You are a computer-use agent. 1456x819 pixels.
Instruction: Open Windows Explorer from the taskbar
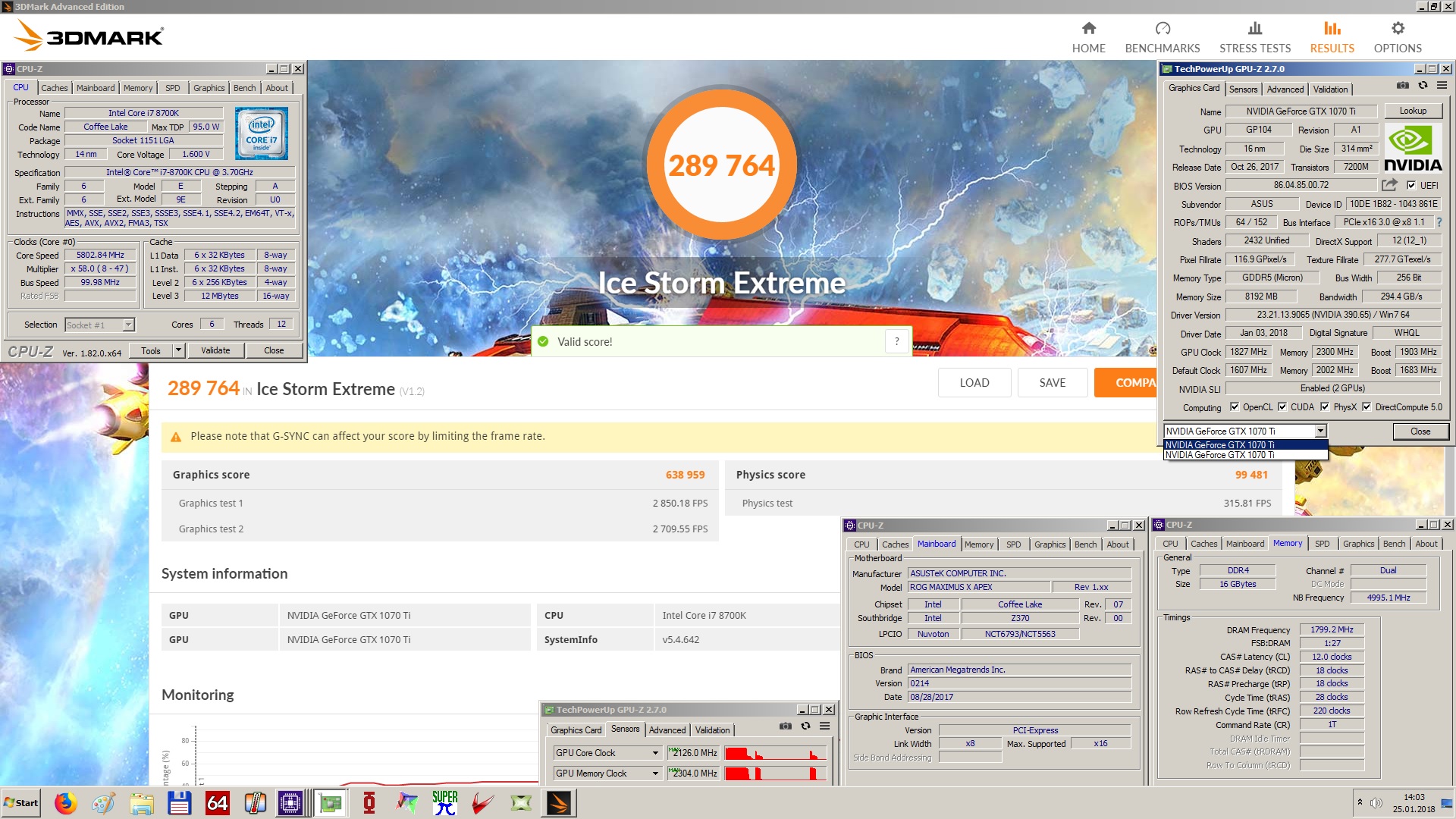point(141,803)
